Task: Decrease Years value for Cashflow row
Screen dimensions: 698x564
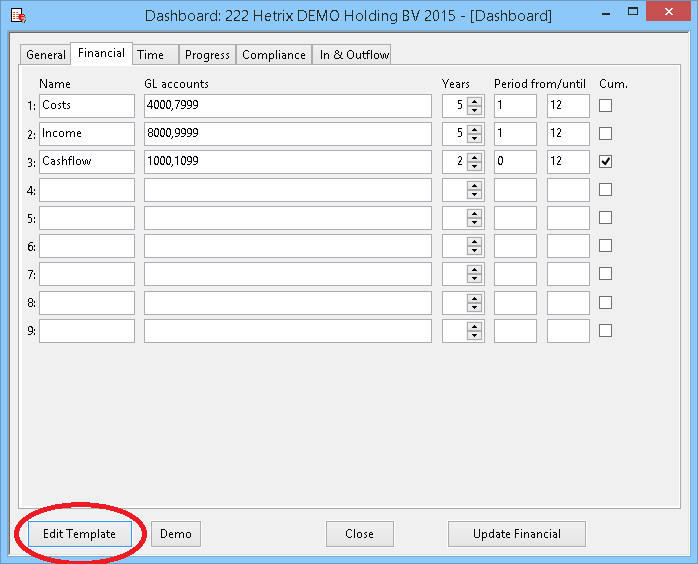Action: tap(475, 166)
